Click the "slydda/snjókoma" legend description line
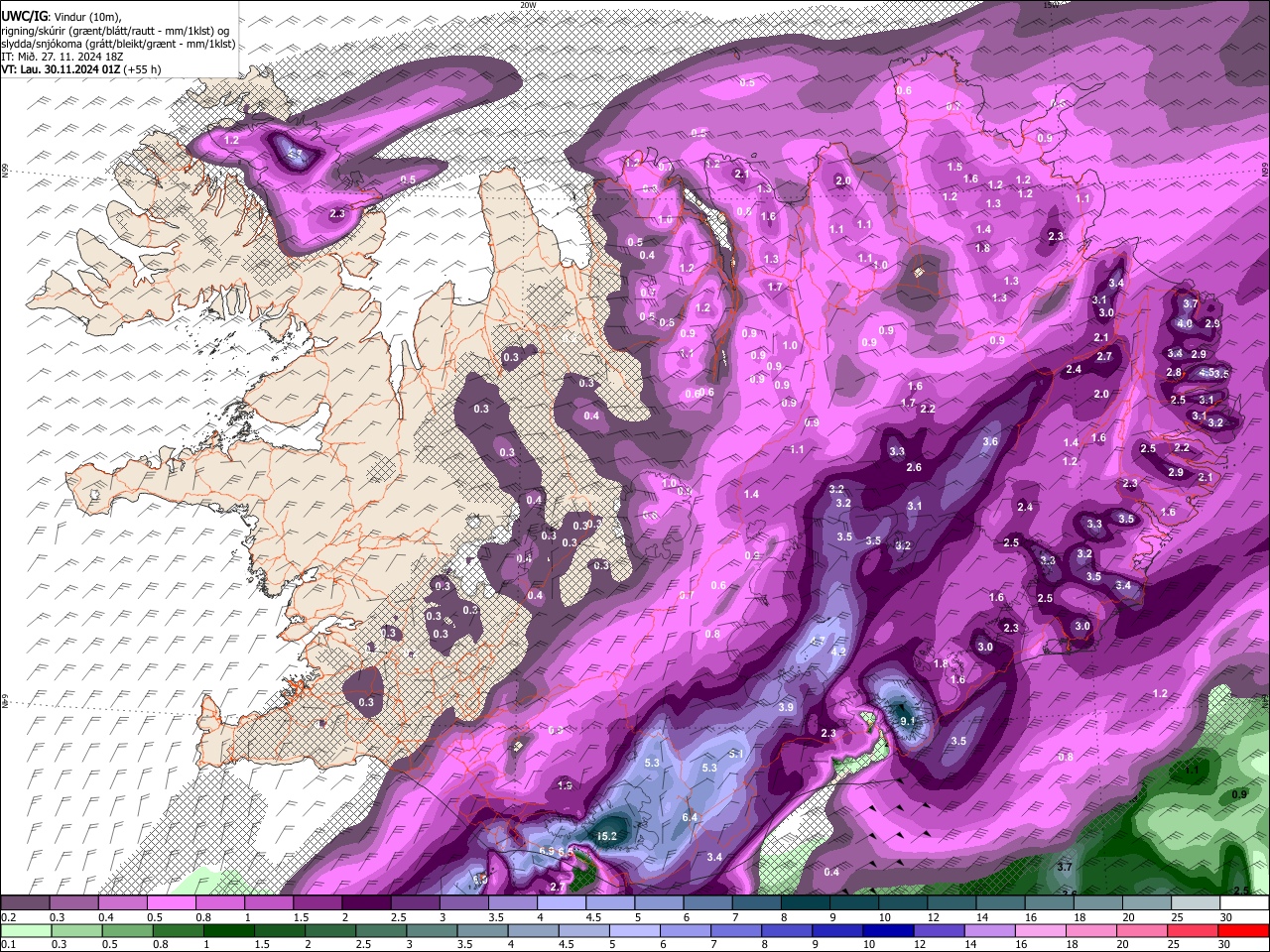 point(118,44)
